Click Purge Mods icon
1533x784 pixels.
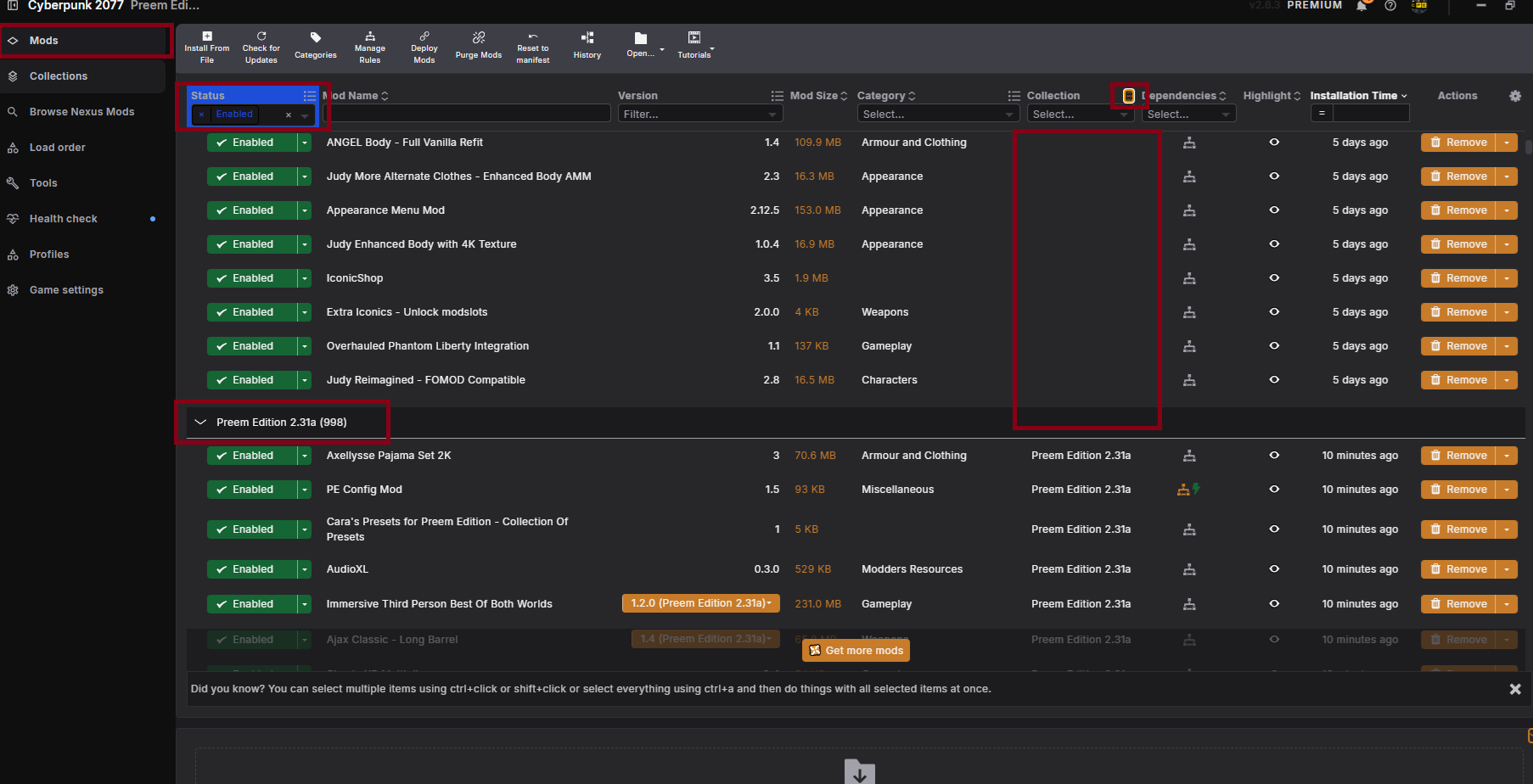click(479, 48)
